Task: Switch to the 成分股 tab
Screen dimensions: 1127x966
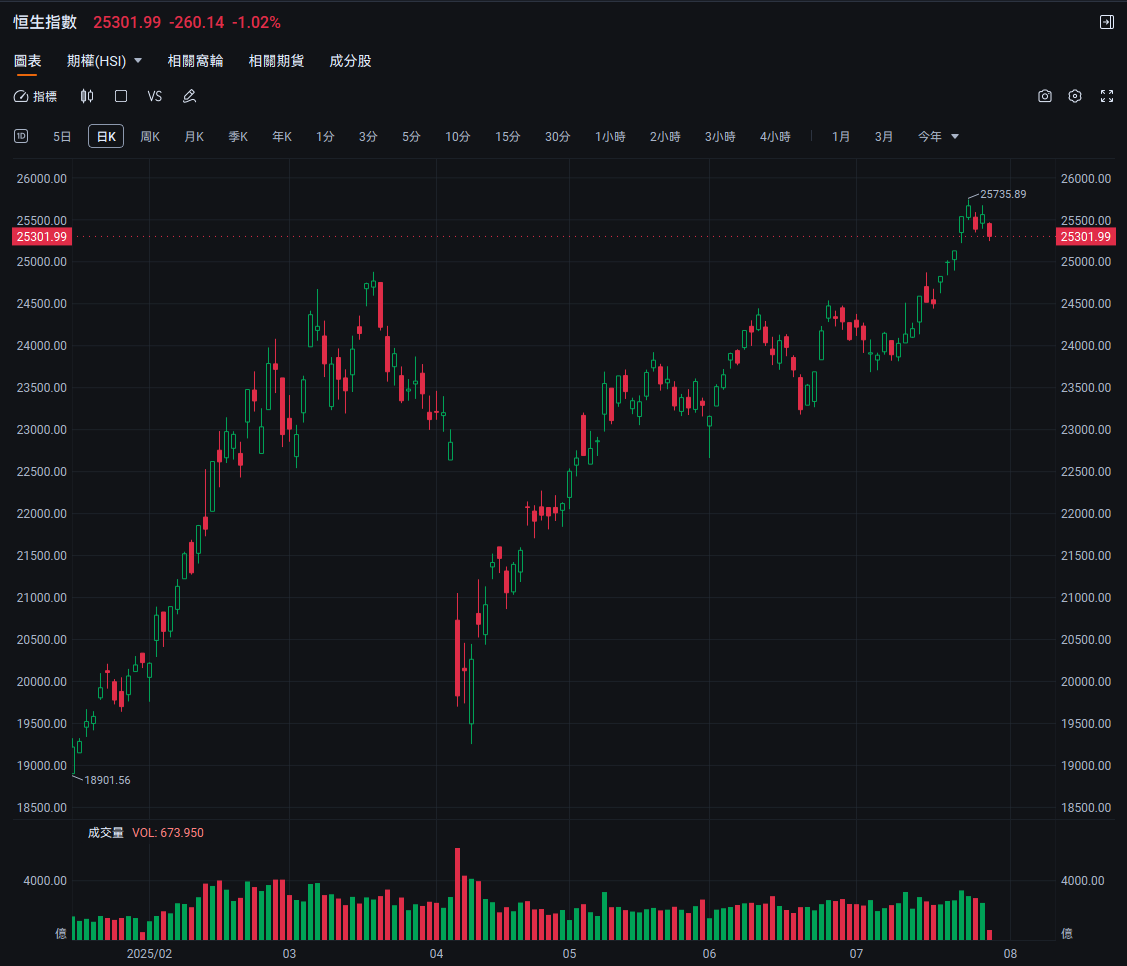Action: 350,60
